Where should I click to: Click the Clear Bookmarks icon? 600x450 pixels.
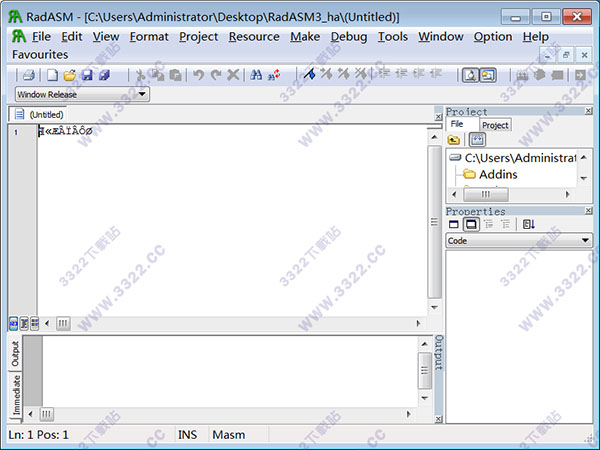(360, 74)
